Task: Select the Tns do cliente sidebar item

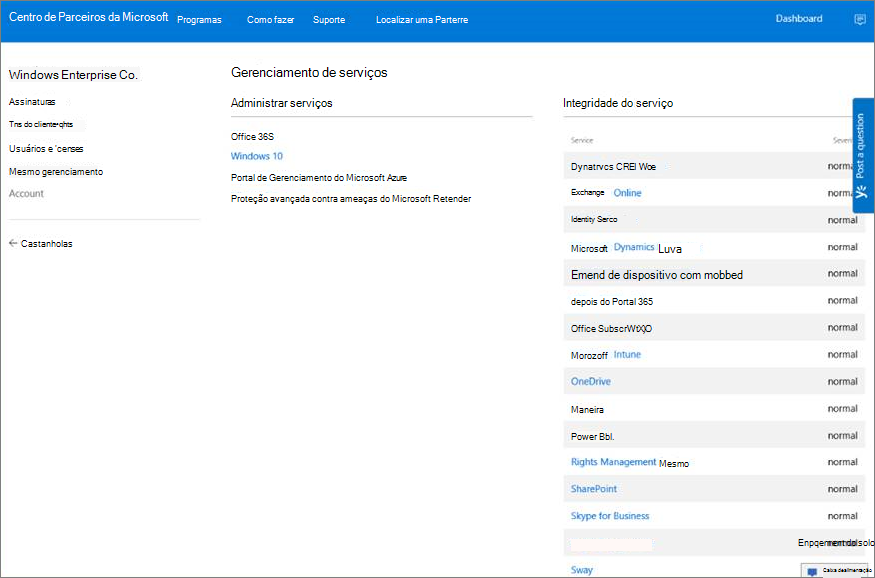Action: [41, 124]
